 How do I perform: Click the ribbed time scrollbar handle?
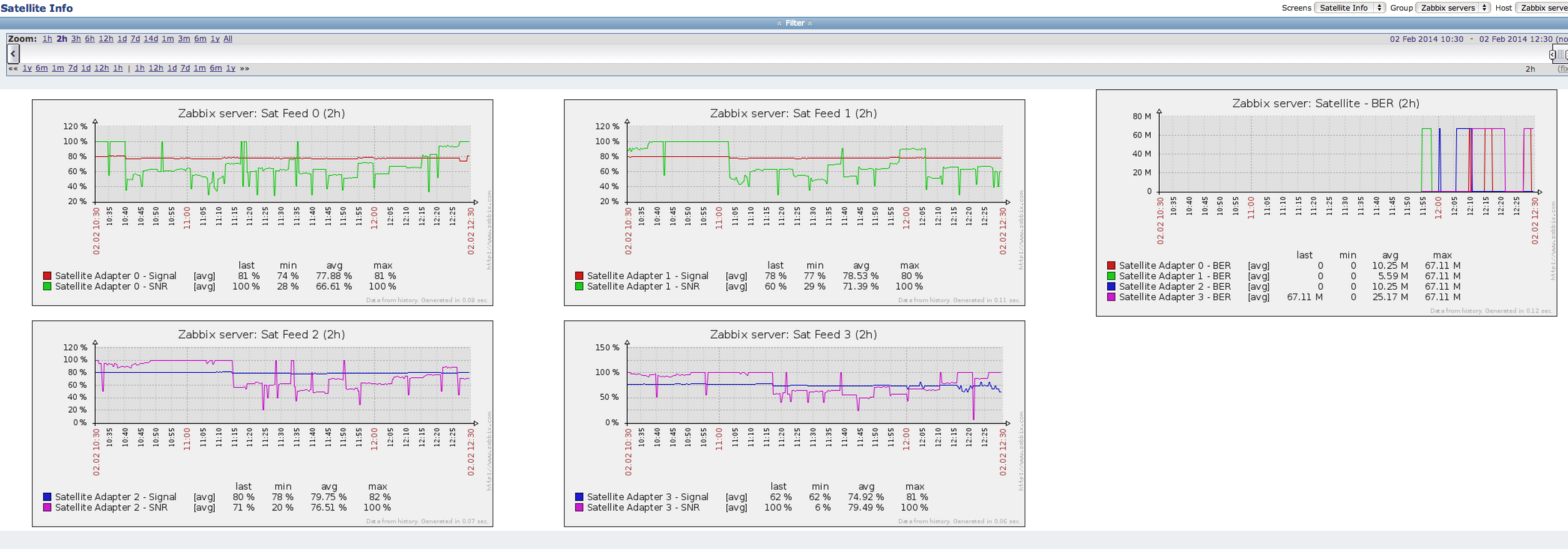pyautogui.click(x=1560, y=54)
